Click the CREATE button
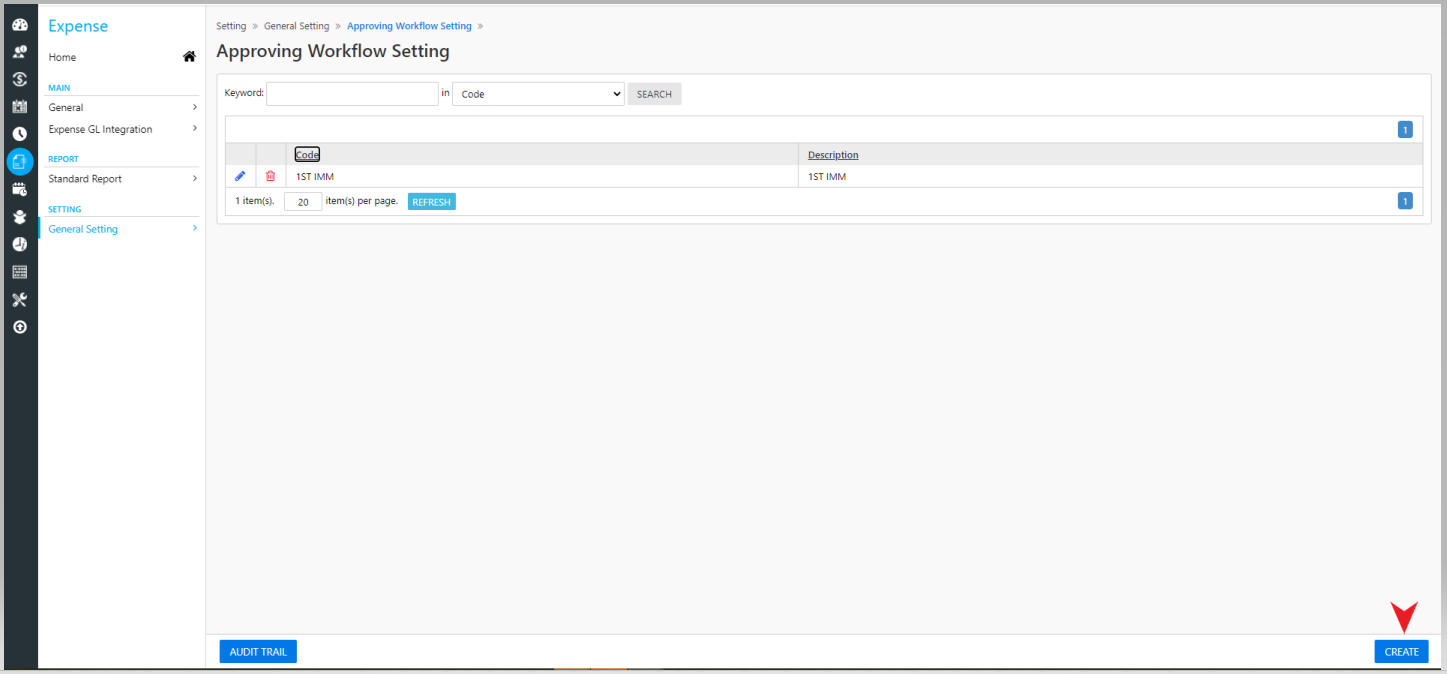1447x674 pixels. point(1401,652)
